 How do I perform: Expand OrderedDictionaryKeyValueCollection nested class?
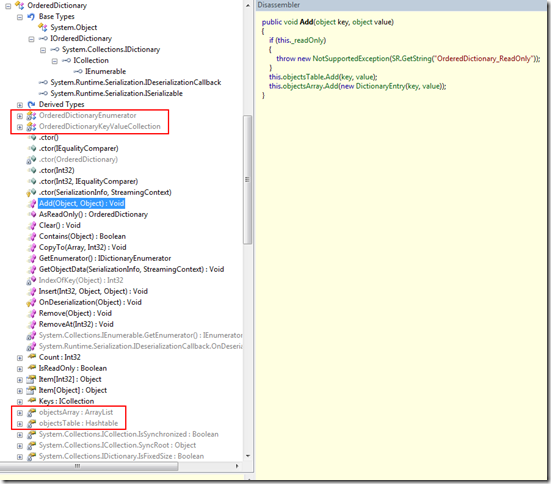tap(20, 127)
